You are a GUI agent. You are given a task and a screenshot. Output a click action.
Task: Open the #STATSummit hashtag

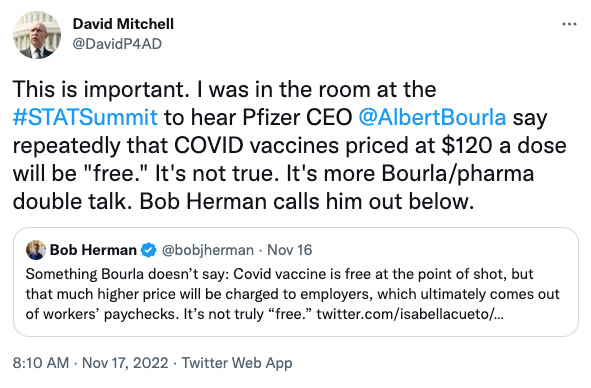85,117
